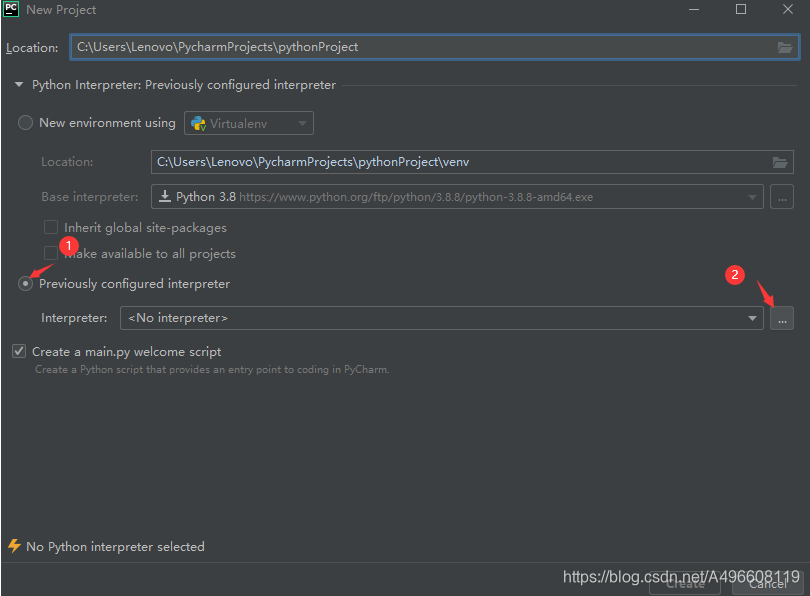Enable Inherit global site-packages

coord(51,227)
